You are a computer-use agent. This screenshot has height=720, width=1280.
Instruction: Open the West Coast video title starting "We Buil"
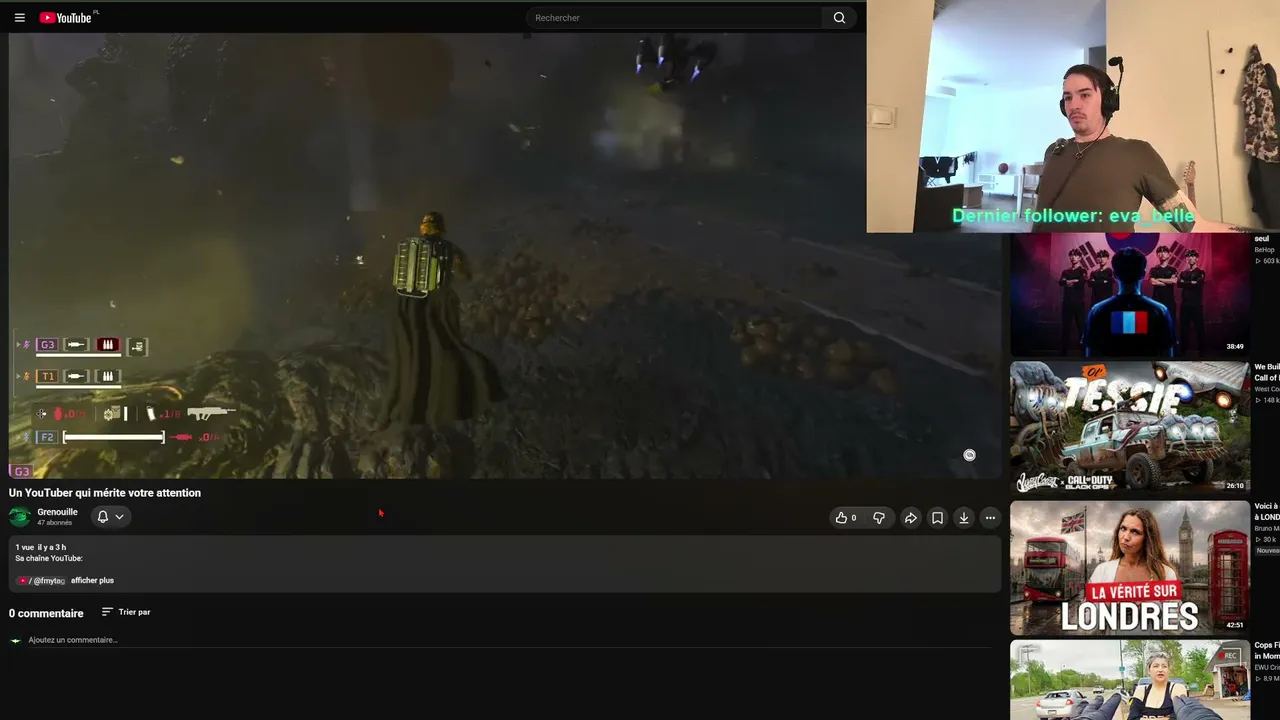(x=1267, y=372)
